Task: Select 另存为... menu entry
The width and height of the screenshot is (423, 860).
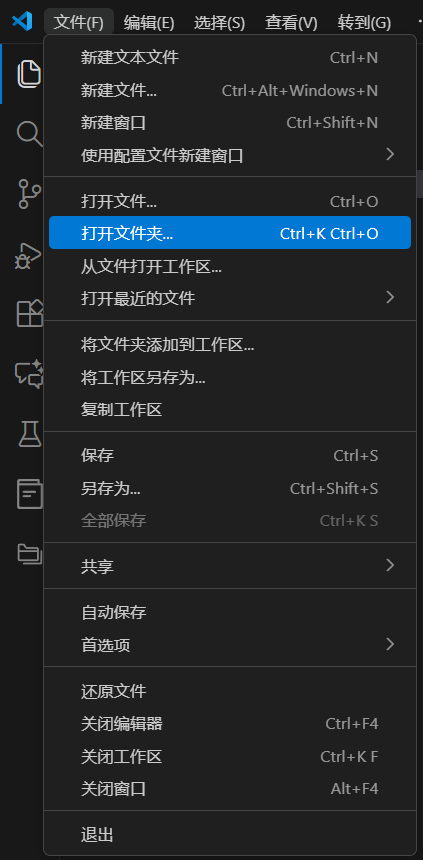Action: [229, 488]
